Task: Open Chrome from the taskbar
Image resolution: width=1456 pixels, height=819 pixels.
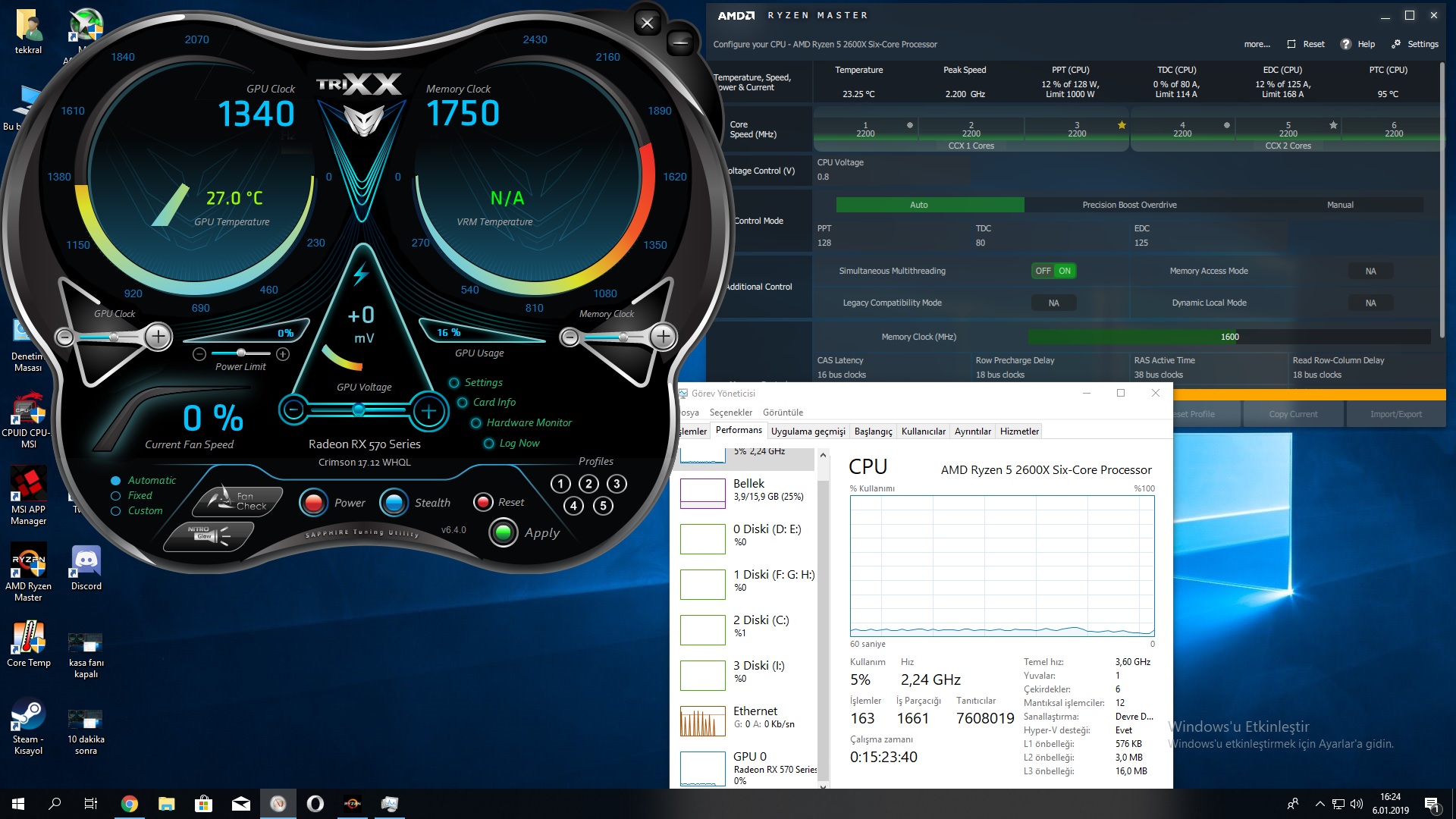Action: [x=130, y=804]
